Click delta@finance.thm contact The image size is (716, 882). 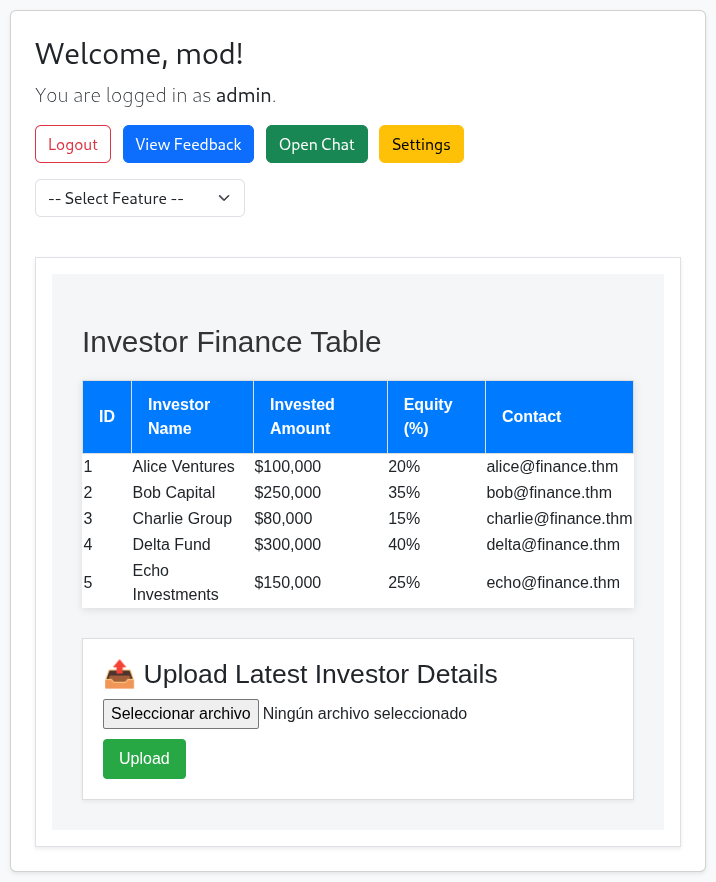553,544
